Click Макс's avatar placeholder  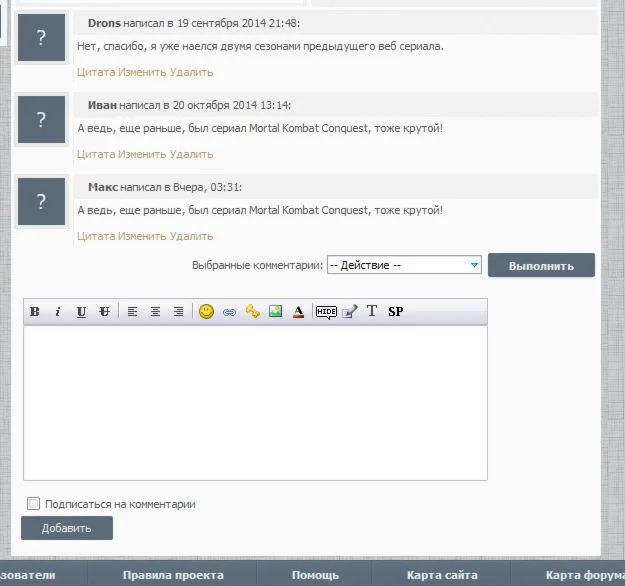41,201
